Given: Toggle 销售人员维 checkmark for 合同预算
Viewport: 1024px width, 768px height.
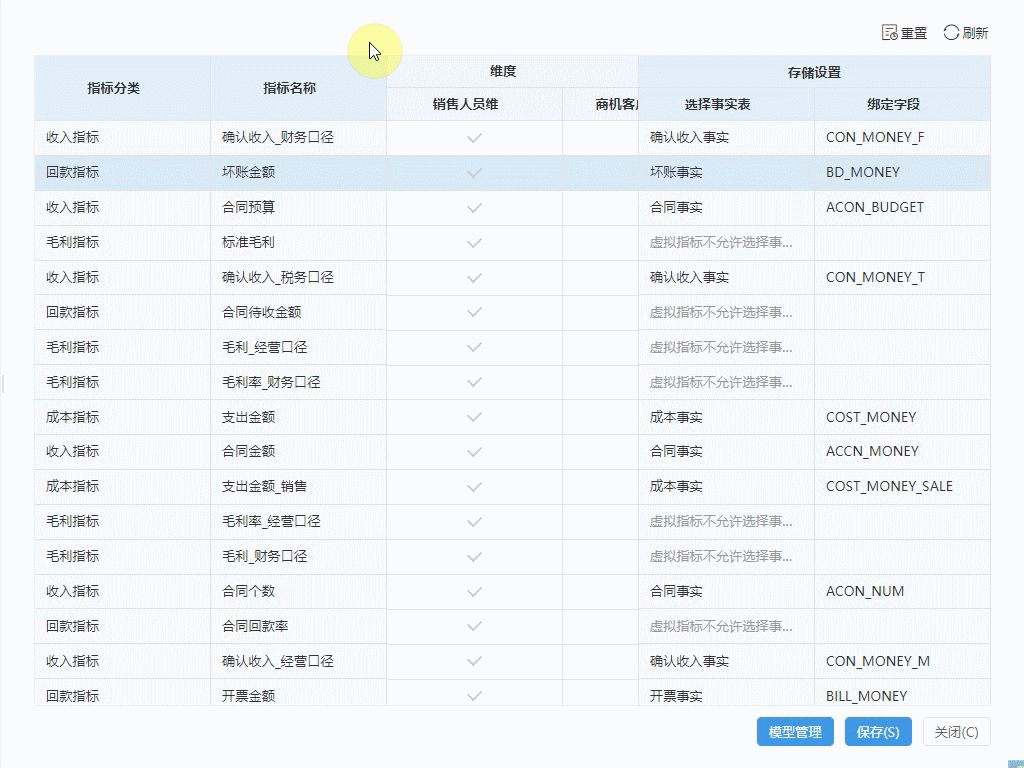Looking at the screenshot, I should pos(475,208).
